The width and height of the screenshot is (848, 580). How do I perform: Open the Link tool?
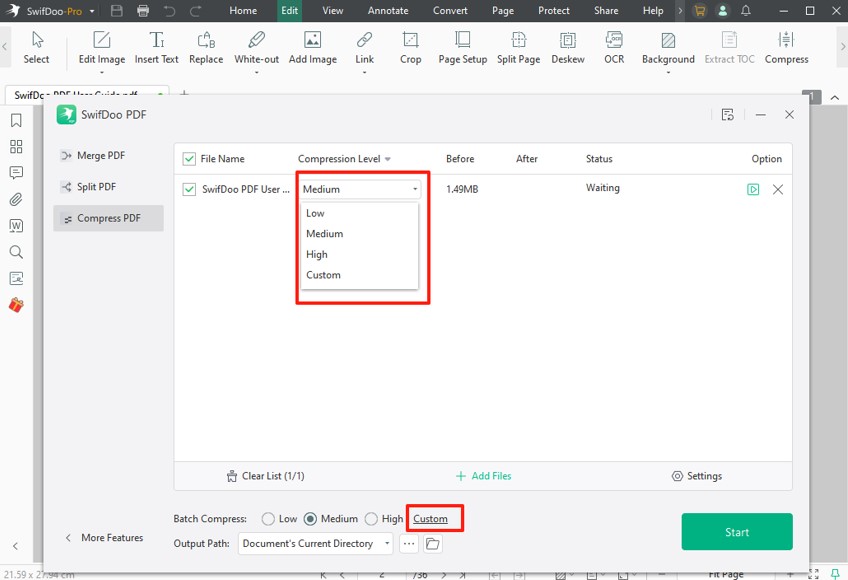365,48
